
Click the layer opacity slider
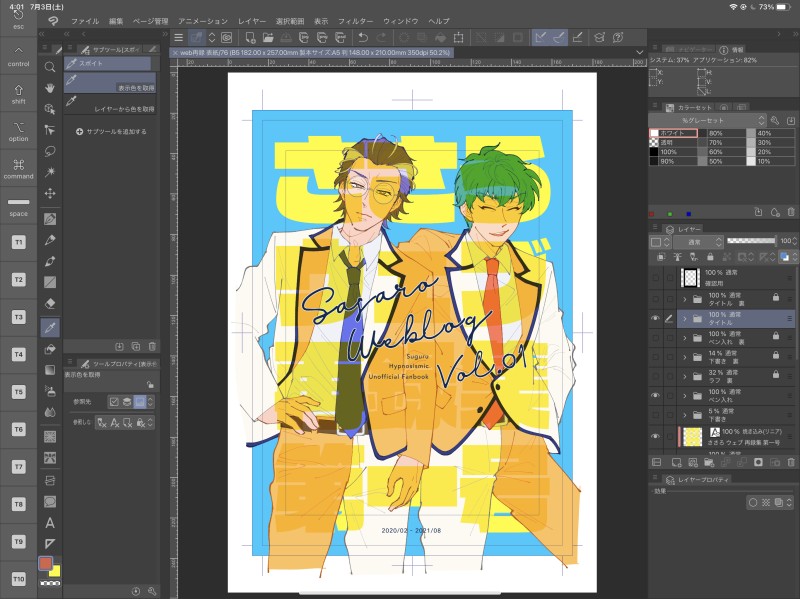[751, 241]
